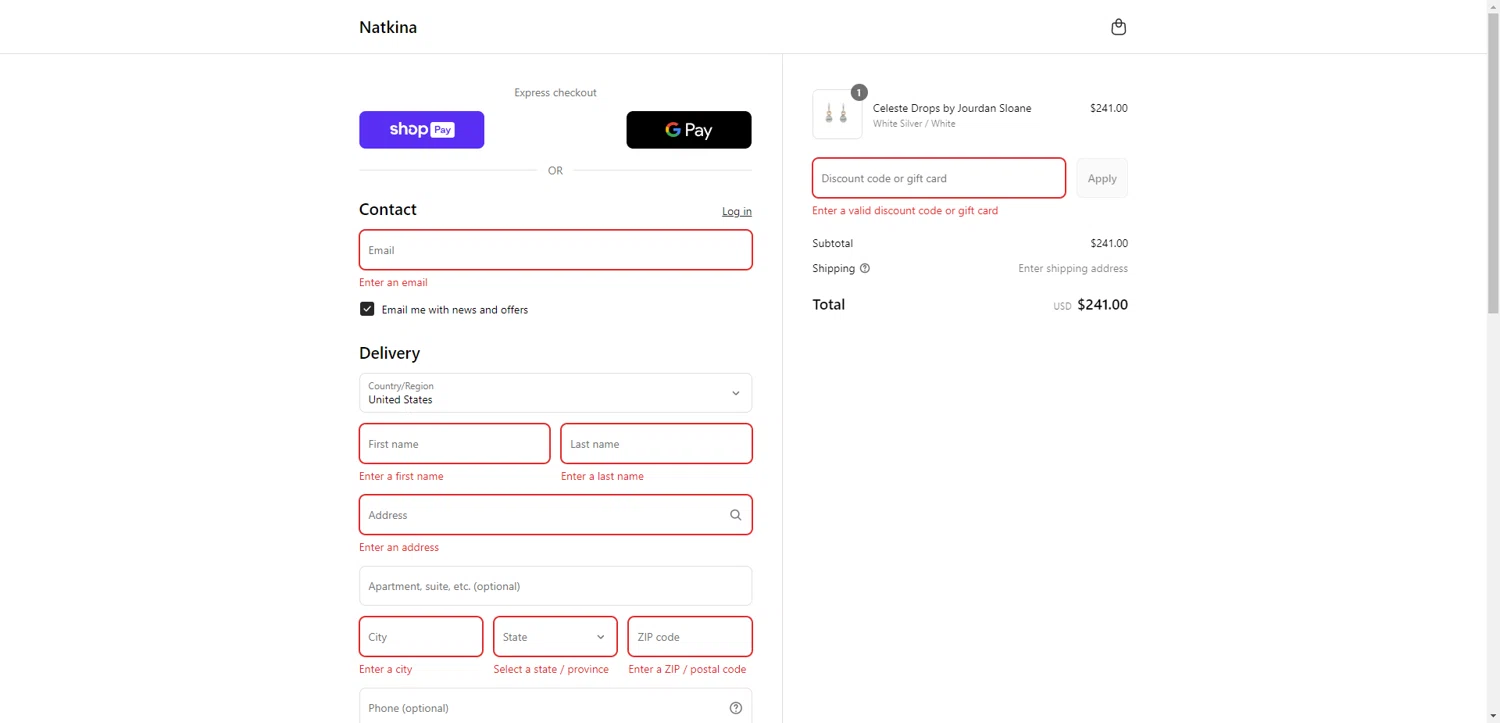The height and width of the screenshot is (723, 1500).
Task: Focus the First name field
Action: pos(454,444)
